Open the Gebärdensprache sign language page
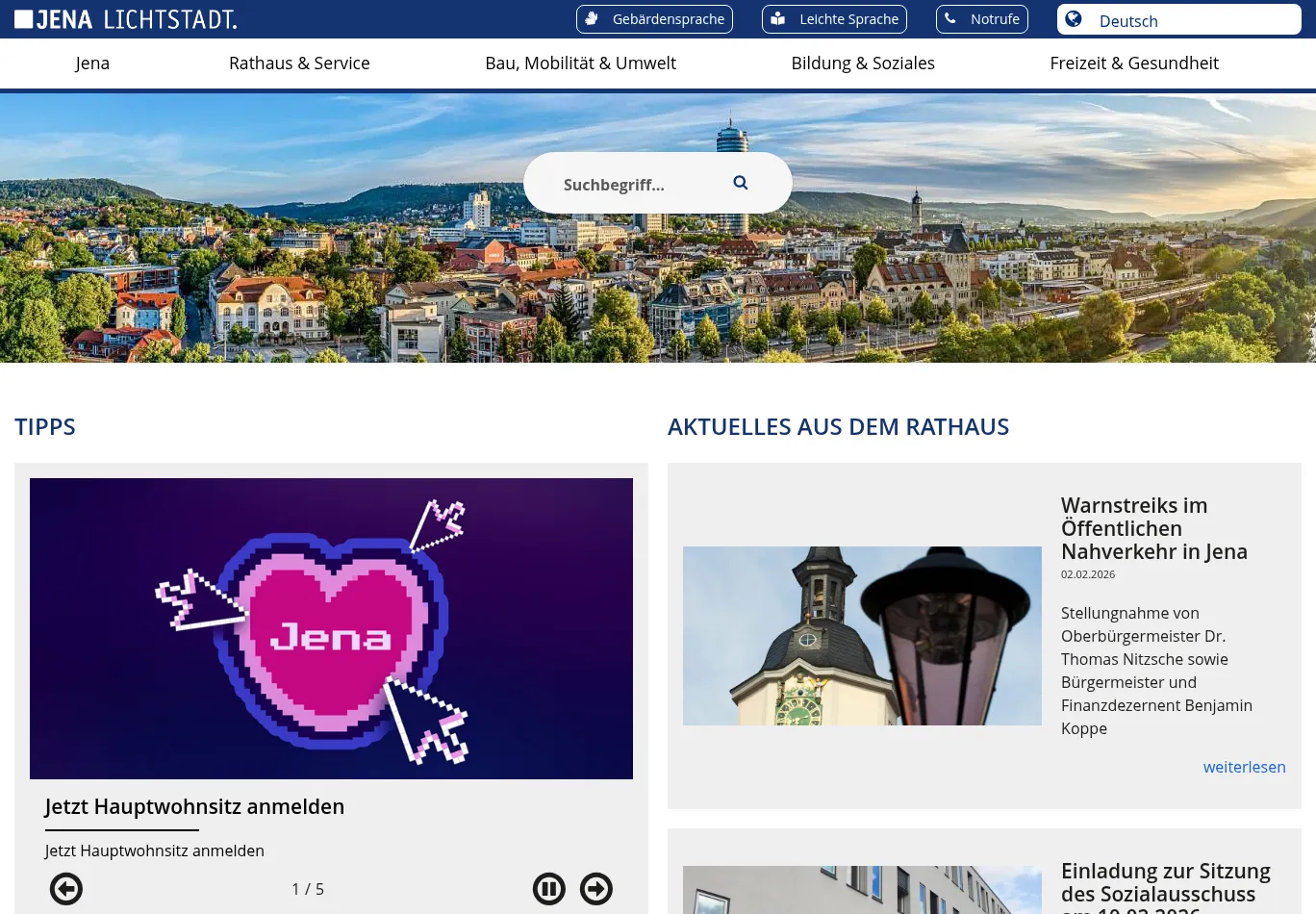Viewport: 1316px width, 914px height. [654, 19]
